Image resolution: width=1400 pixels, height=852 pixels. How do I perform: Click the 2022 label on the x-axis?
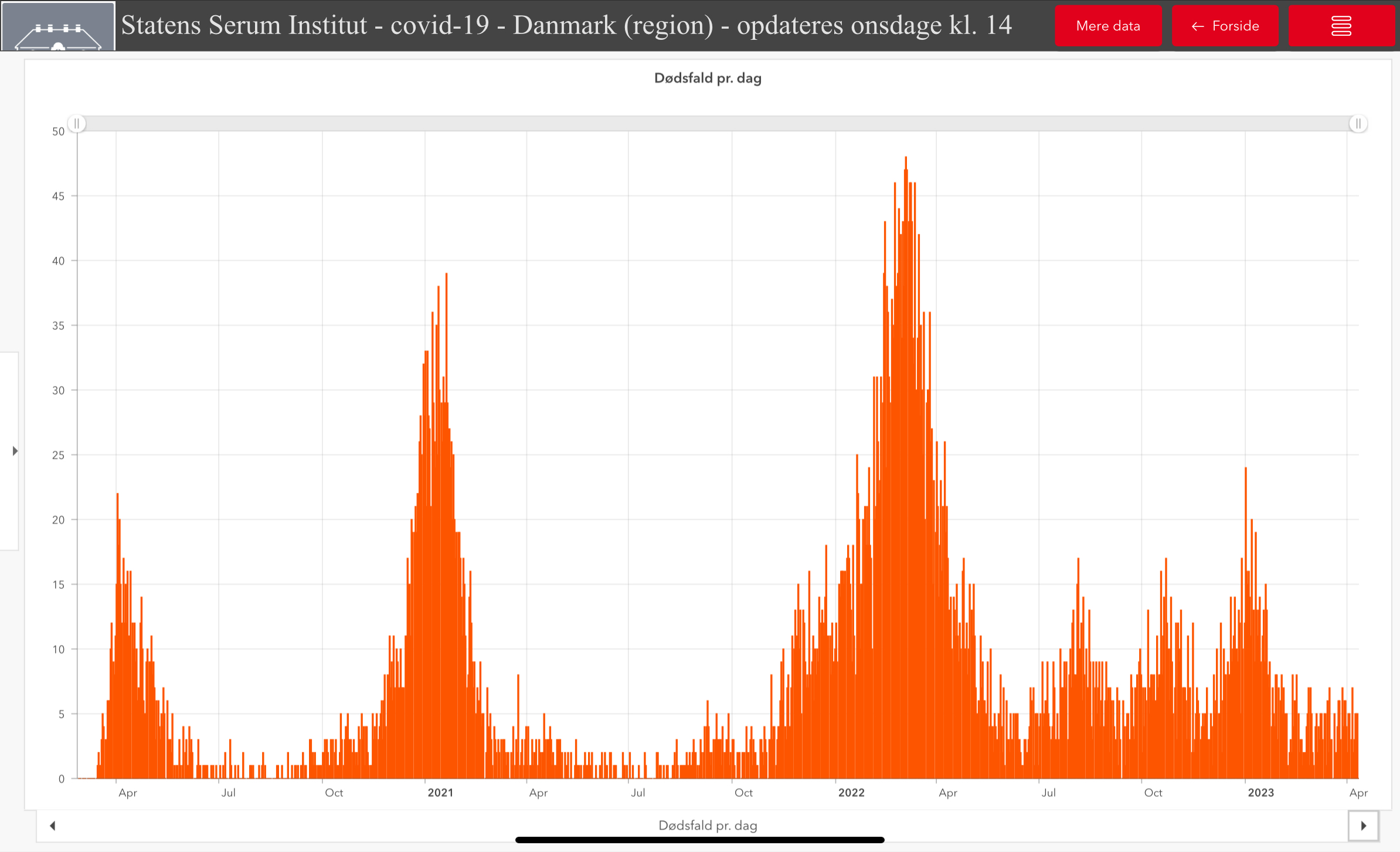(851, 793)
